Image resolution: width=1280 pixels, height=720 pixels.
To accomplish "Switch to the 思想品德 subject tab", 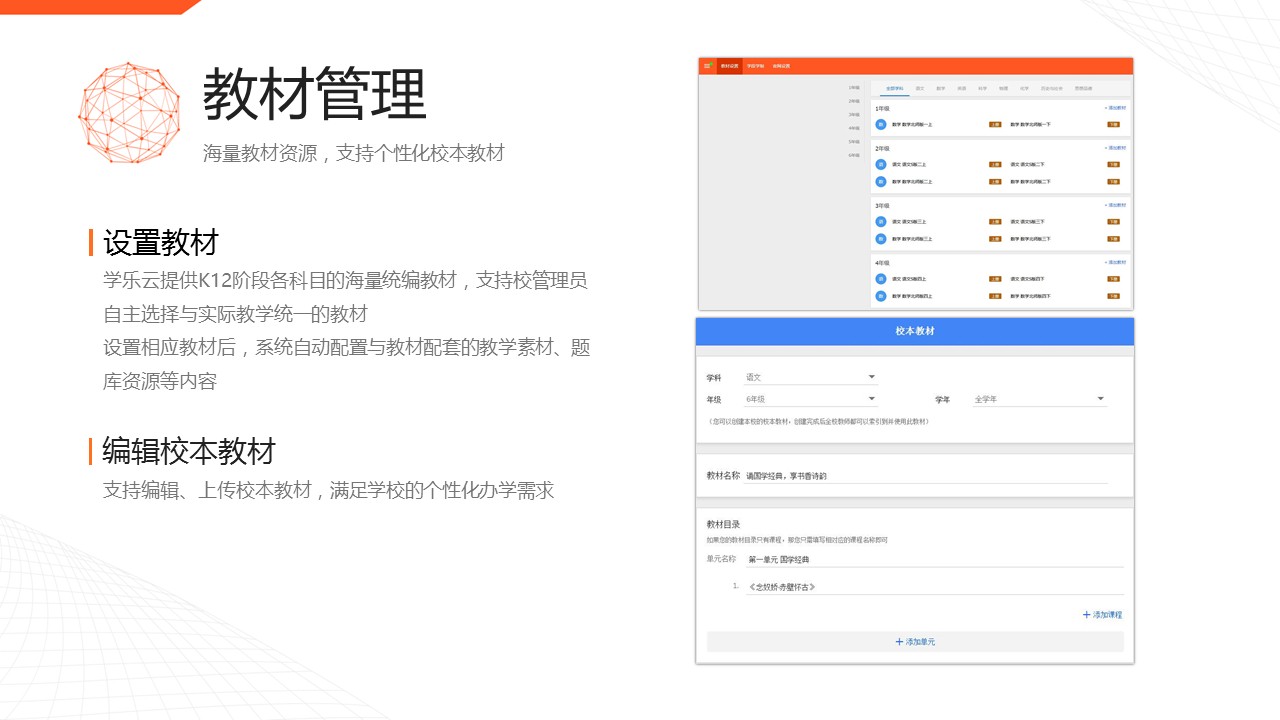I will [x=1084, y=88].
